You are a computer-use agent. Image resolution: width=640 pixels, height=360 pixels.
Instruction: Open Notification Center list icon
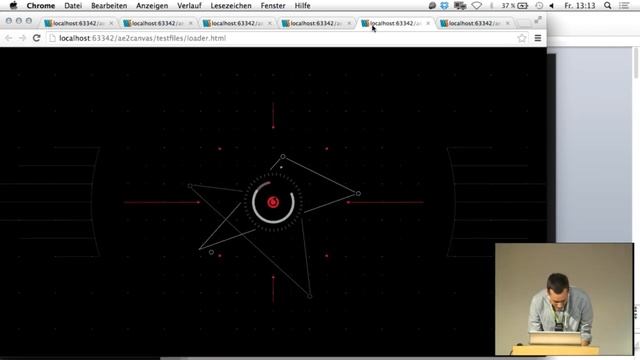pos(624,5)
